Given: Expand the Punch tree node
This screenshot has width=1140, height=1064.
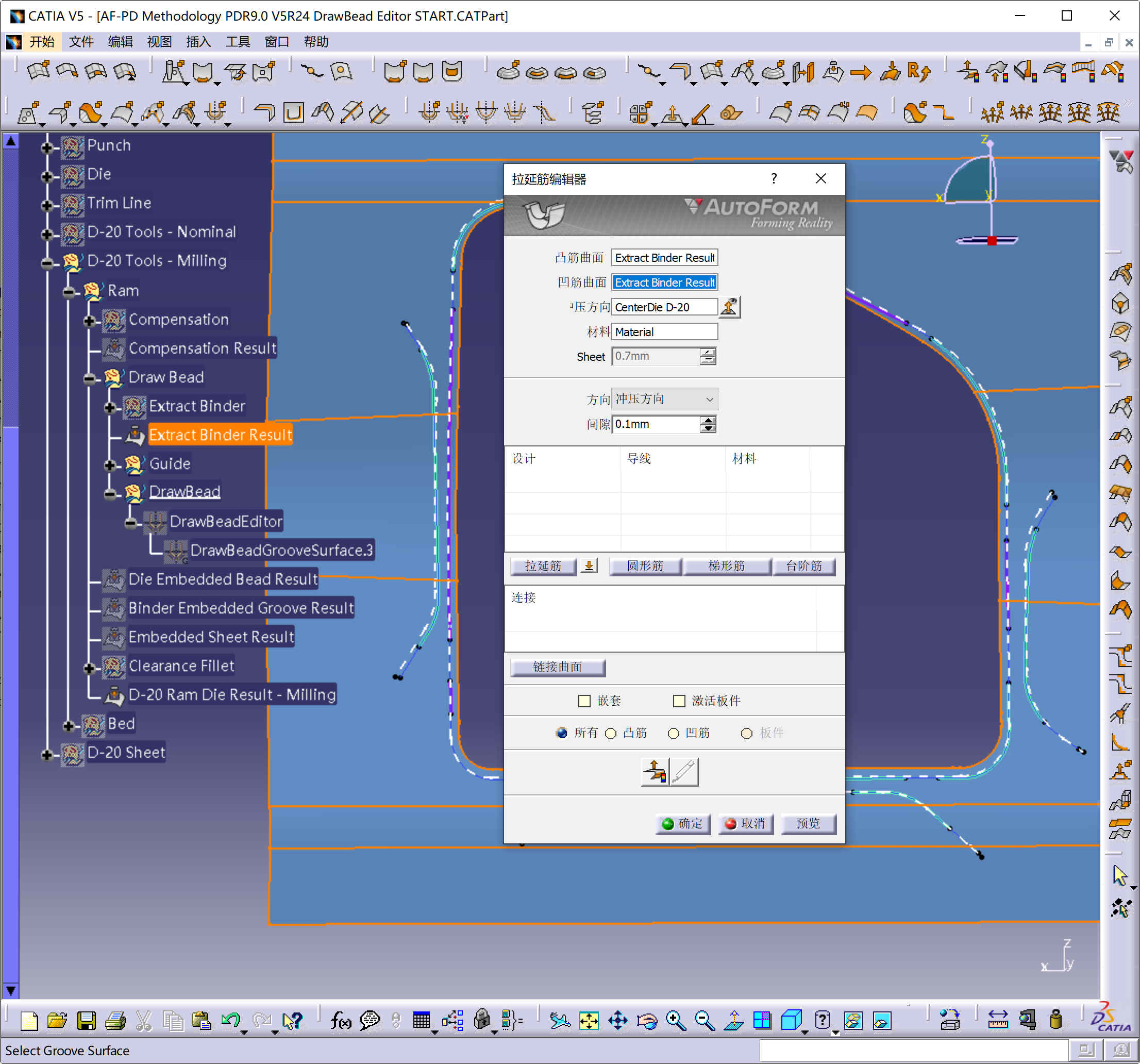Looking at the screenshot, I should (x=47, y=147).
